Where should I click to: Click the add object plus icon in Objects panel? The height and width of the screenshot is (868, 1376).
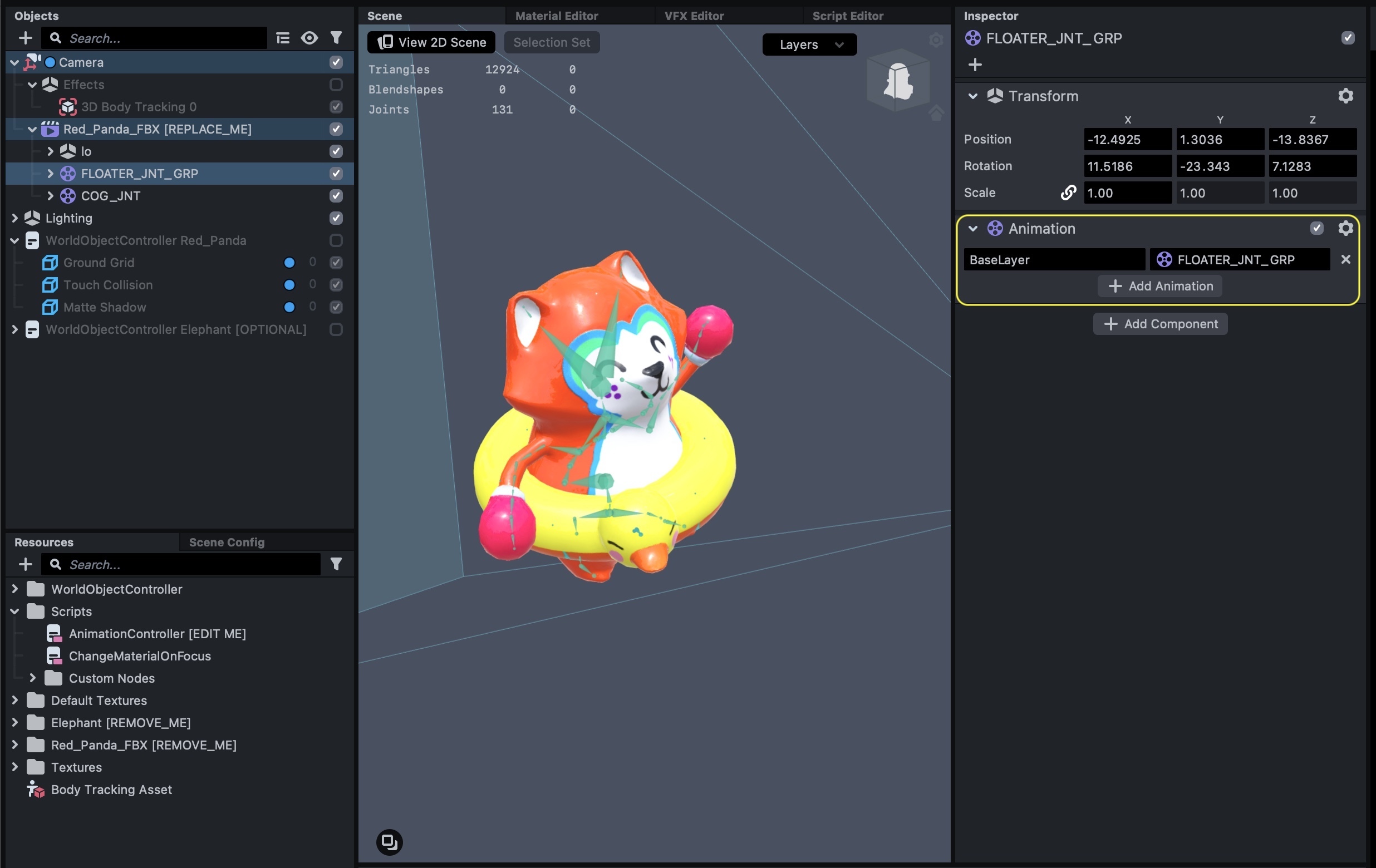[x=25, y=38]
